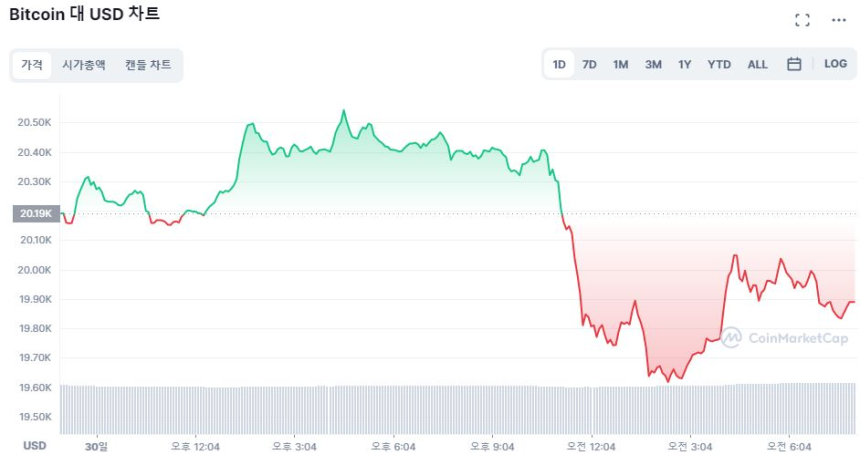
Task: Show ALL time price history
Action: 758,64
